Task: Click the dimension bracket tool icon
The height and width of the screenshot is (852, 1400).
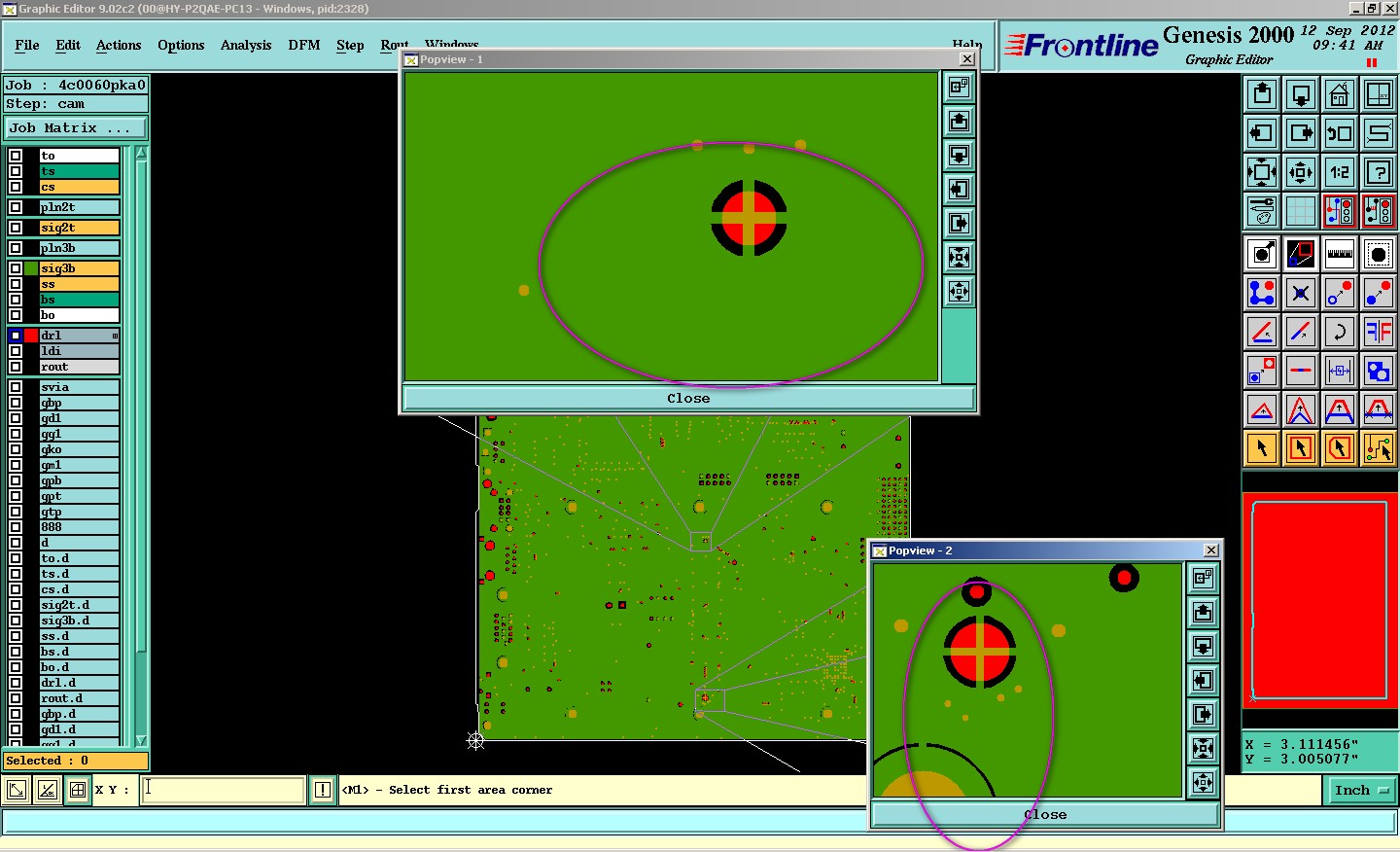Action: [x=1340, y=371]
